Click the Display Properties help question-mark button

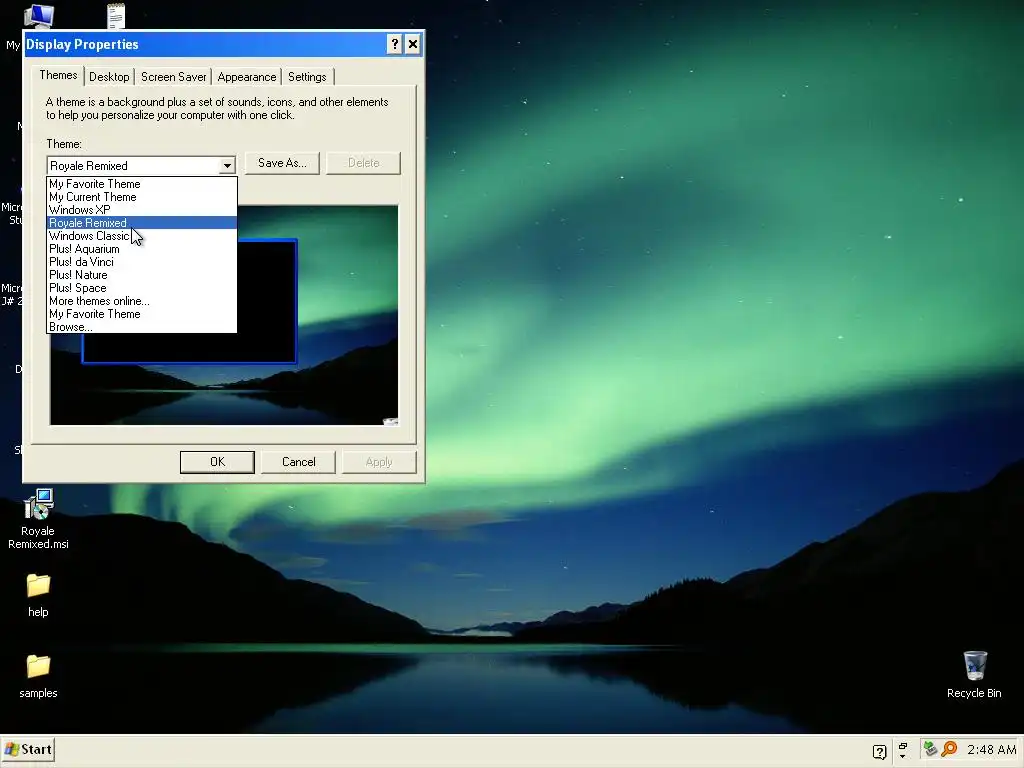pyautogui.click(x=394, y=44)
